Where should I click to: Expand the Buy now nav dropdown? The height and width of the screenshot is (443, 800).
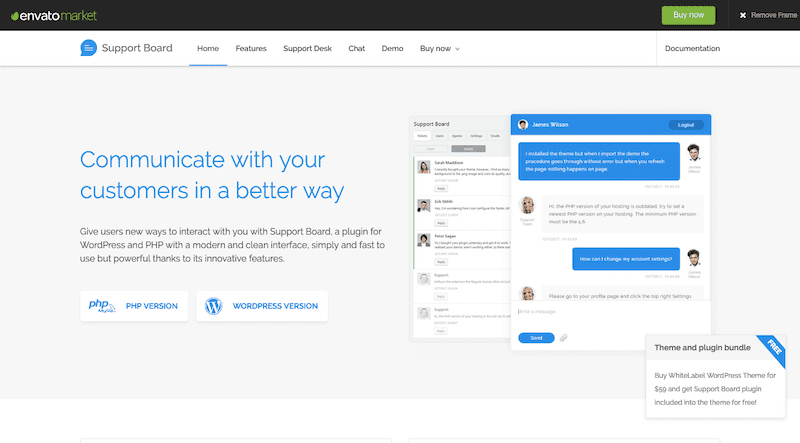439,48
